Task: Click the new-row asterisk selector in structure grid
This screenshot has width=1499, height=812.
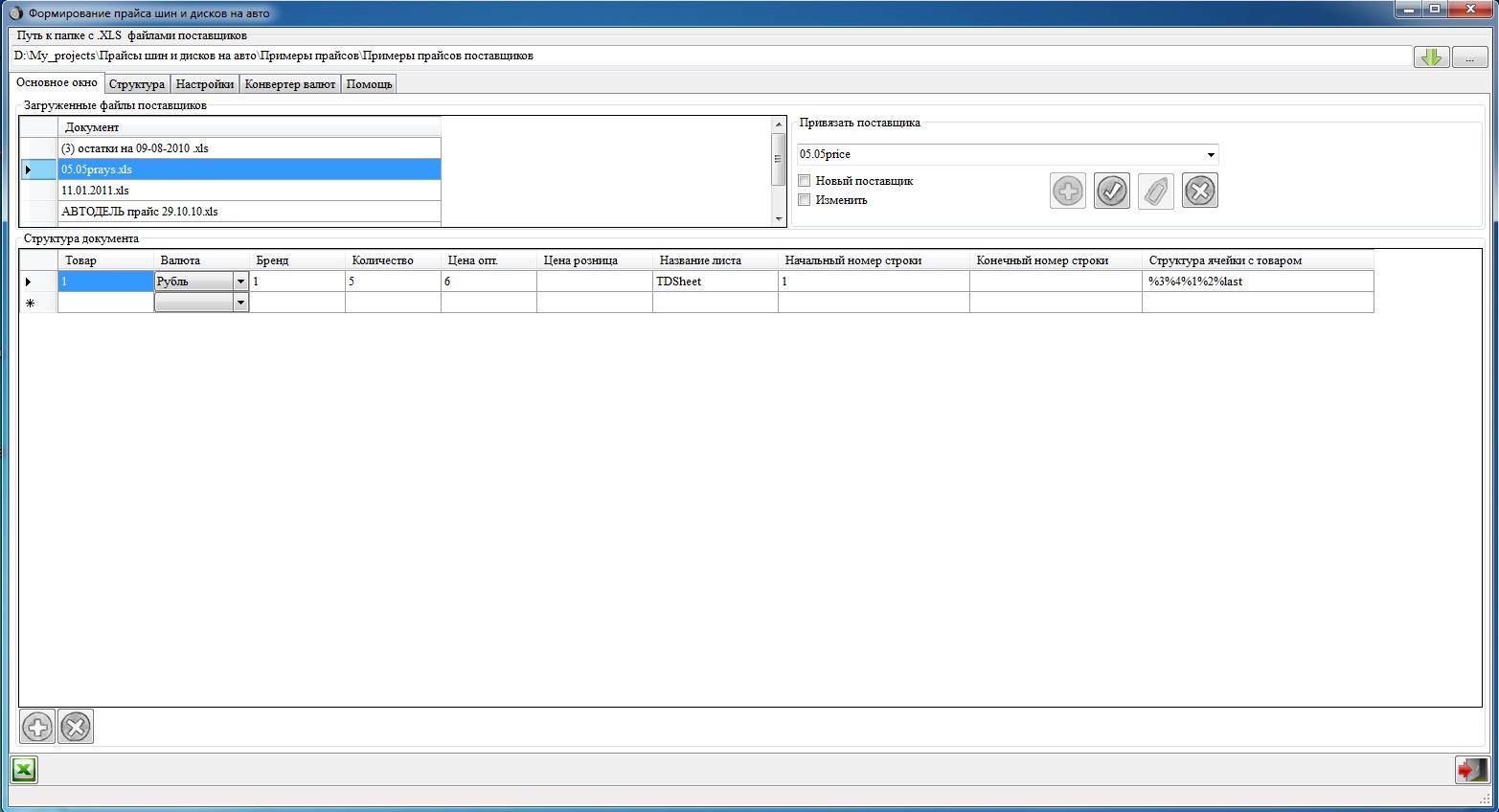Action: pos(38,303)
